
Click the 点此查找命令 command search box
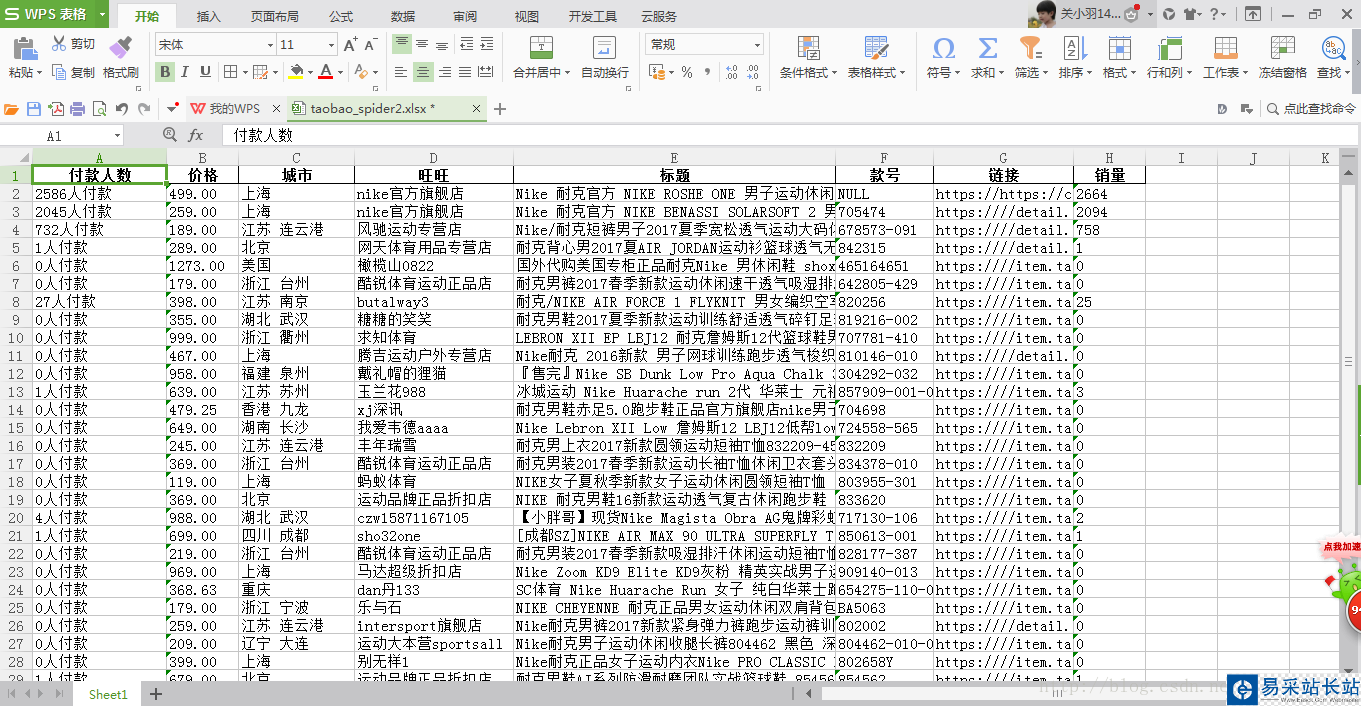pos(1311,109)
